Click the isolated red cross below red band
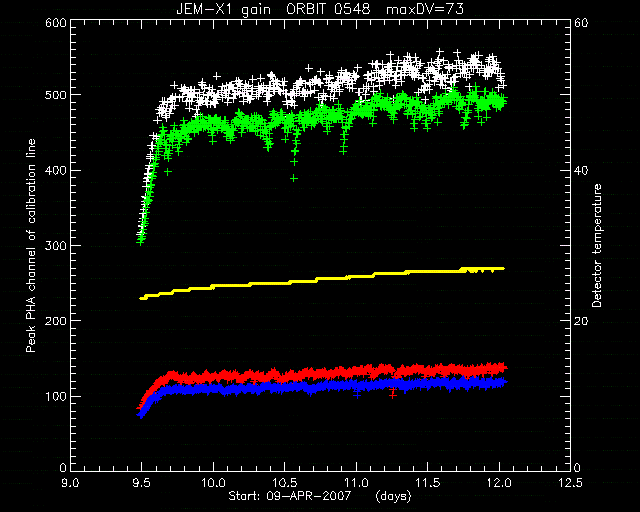 (393, 395)
